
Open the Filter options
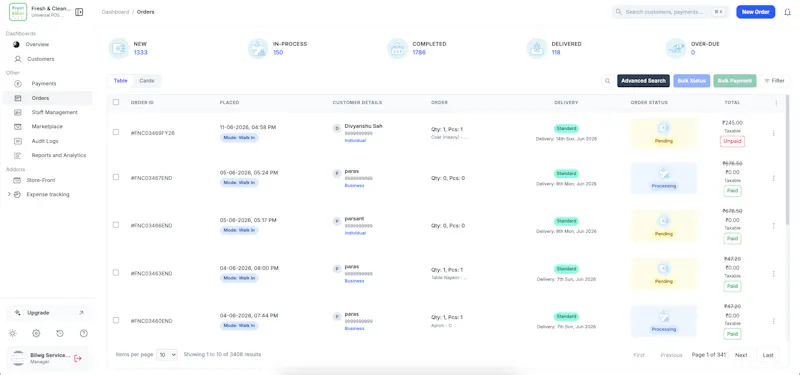(x=774, y=81)
